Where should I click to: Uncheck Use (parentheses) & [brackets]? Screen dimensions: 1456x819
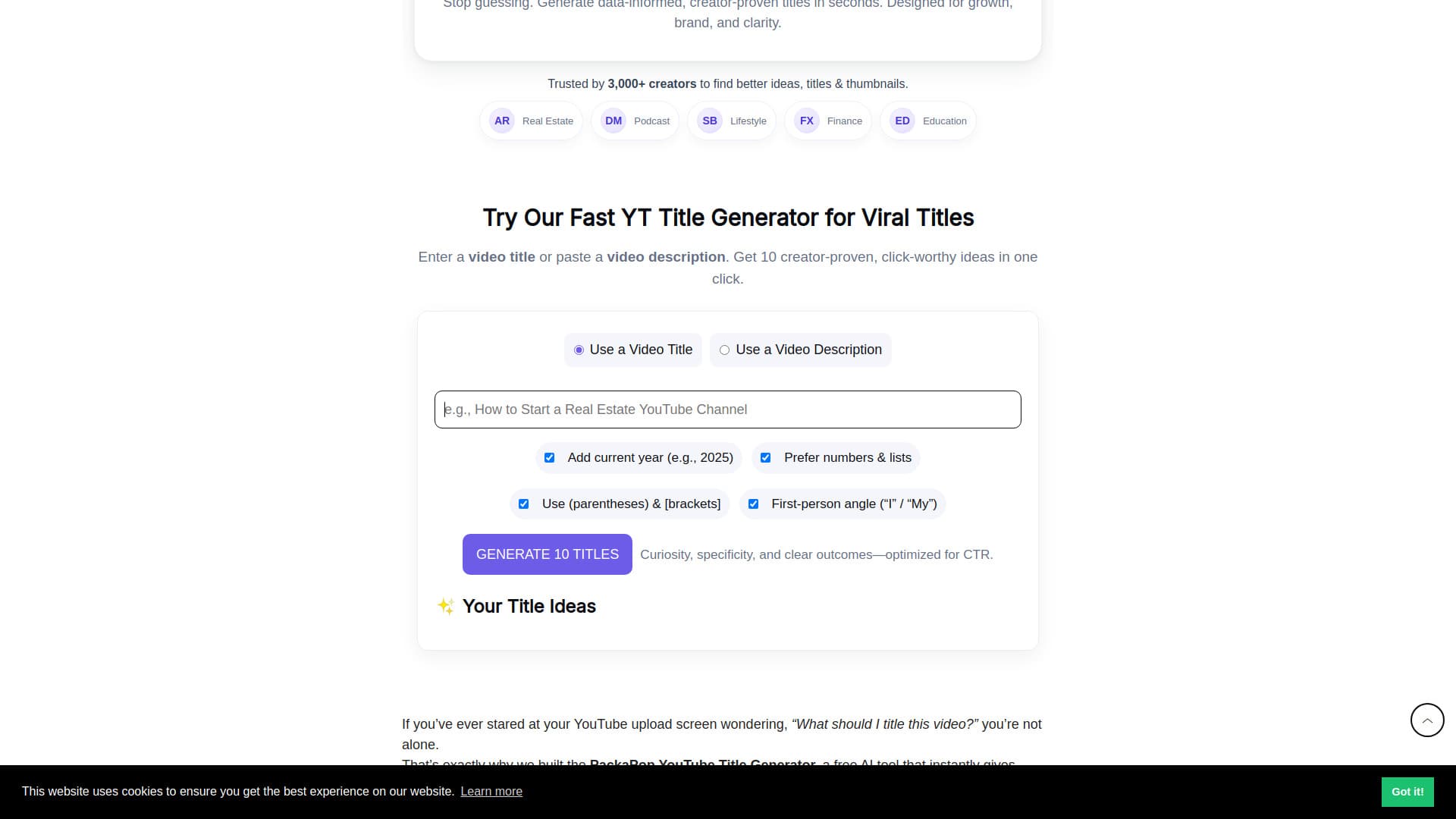[x=523, y=504]
